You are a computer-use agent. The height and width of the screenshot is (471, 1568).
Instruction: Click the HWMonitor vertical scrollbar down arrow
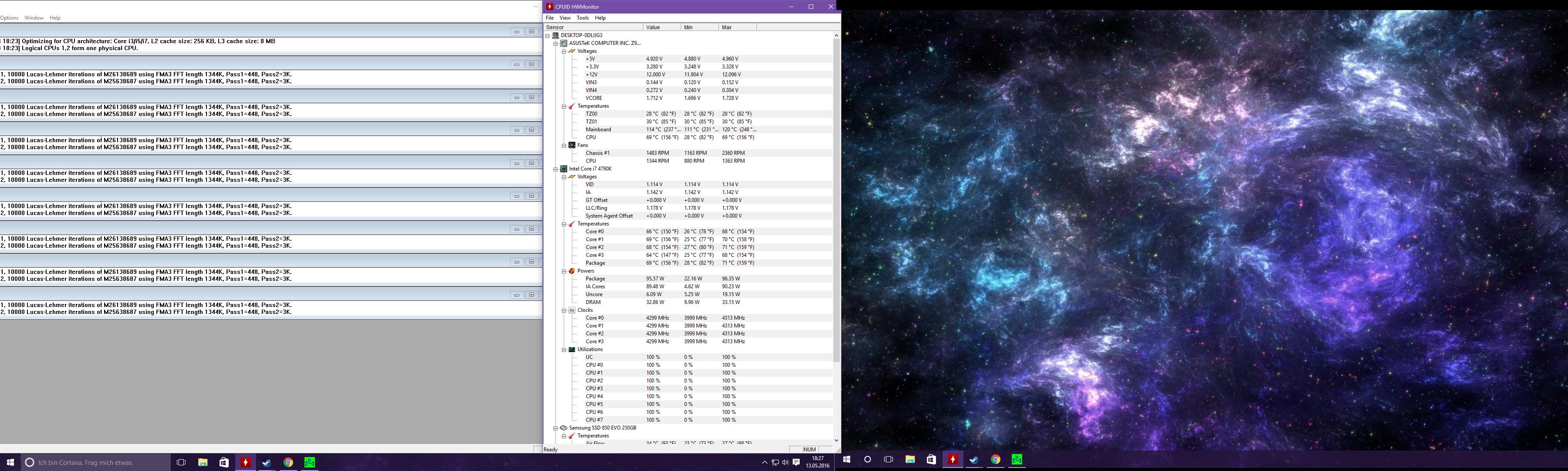tap(836, 440)
